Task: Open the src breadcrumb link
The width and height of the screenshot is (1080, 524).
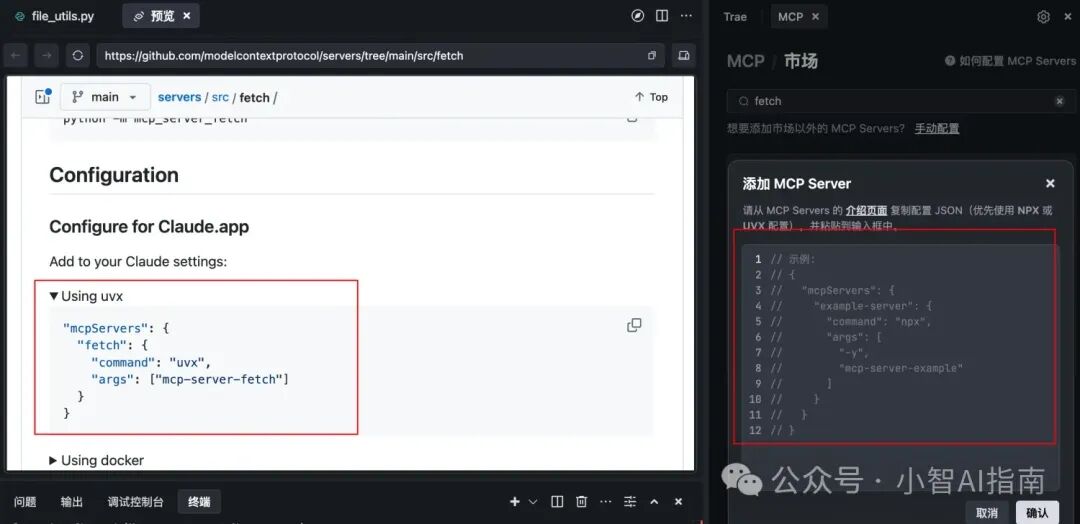Action: tap(220, 97)
